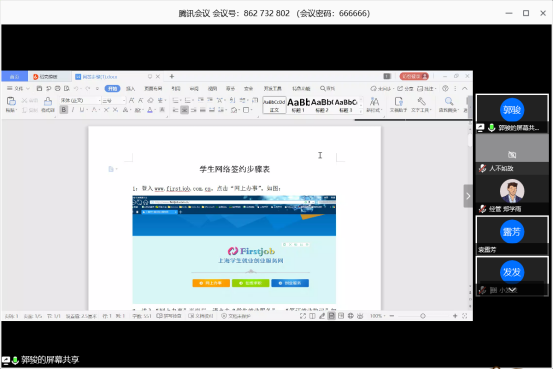
Task: Open the Text Tools (文字工具) icon
Action: [421, 102]
